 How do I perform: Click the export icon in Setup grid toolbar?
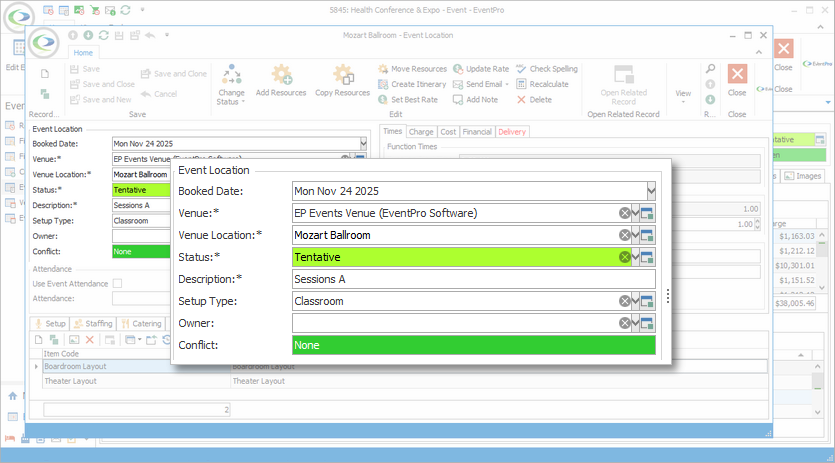click(151, 339)
